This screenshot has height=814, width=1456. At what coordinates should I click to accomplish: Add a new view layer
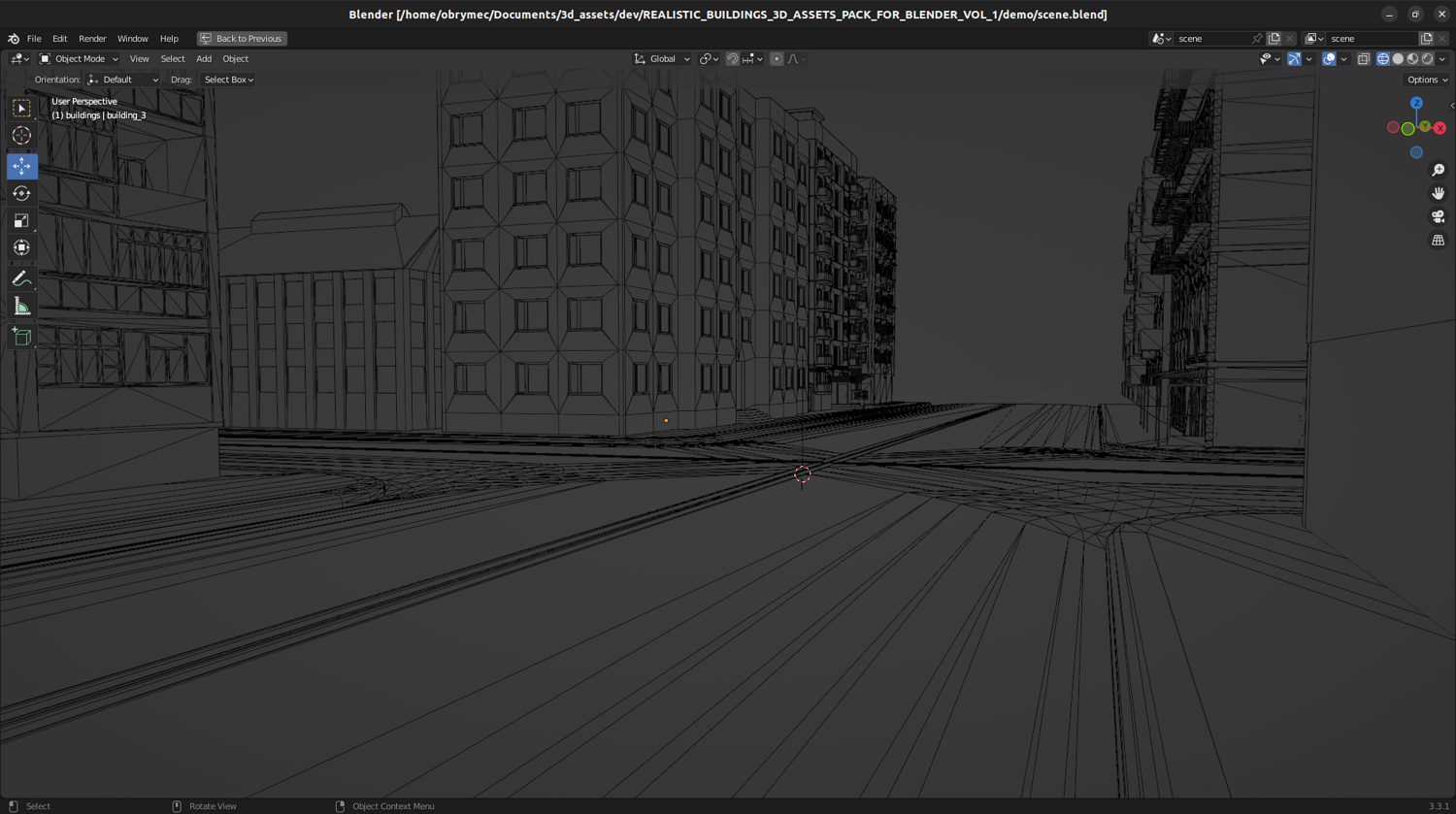(1426, 39)
